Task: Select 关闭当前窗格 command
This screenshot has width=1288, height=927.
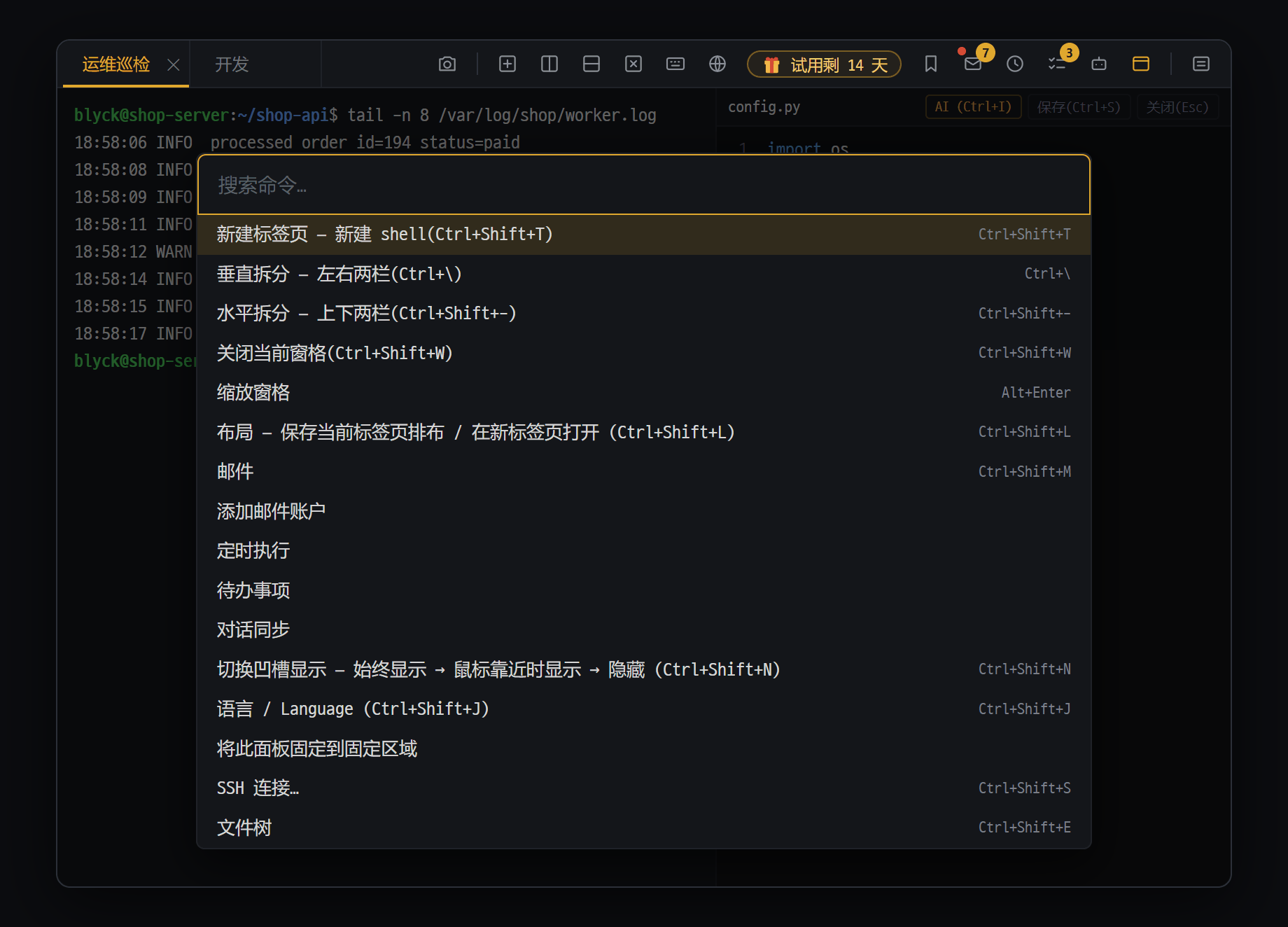Action: click(644, 353)
